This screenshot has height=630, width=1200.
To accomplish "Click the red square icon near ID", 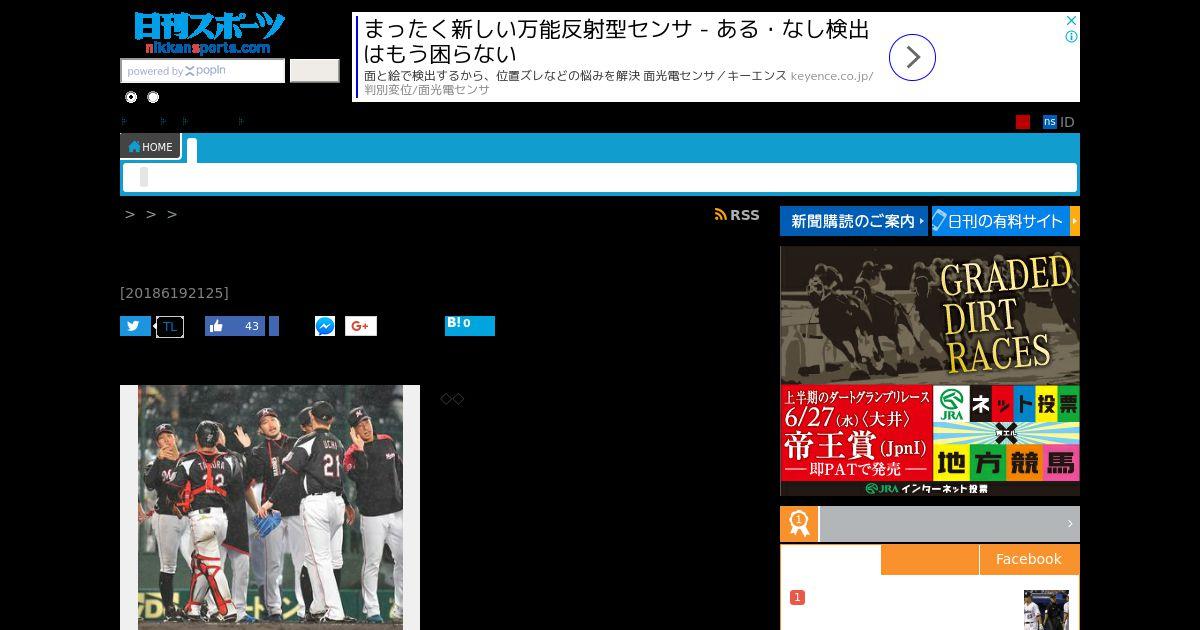I will [1023, 122].
